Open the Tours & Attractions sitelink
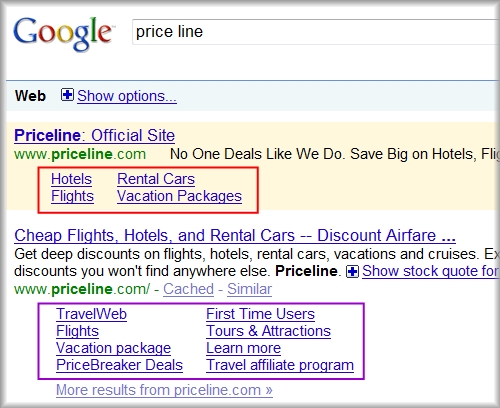The width and height of the screenshot is (500, 408). 268,331
